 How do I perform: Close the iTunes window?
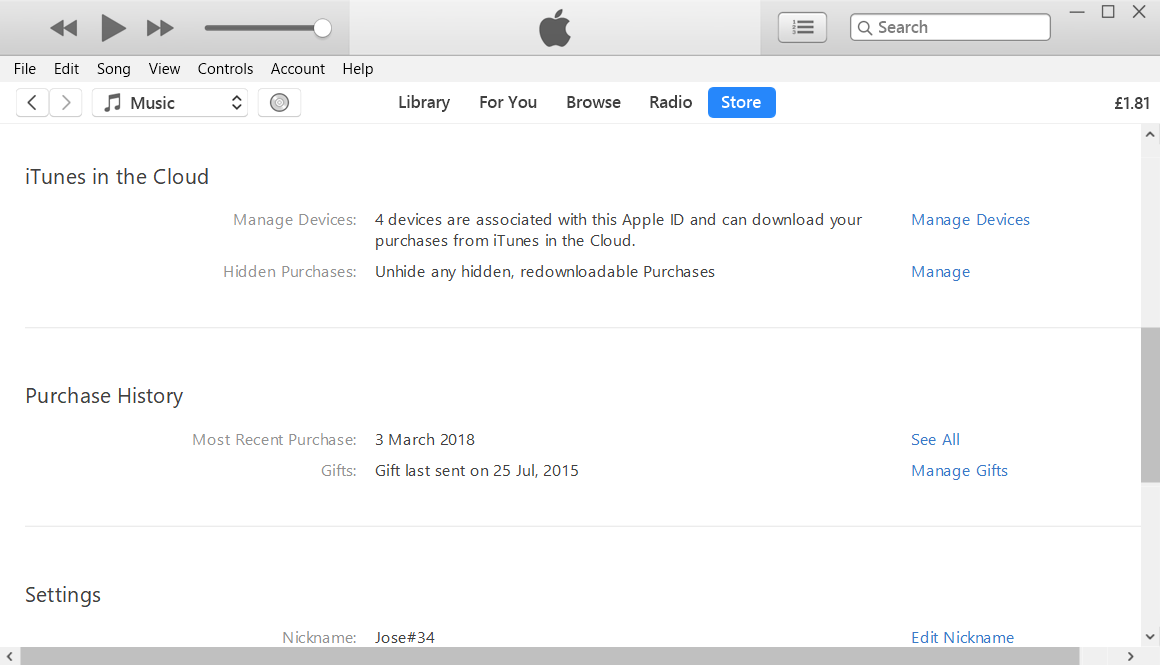[x=1139, y=12]
